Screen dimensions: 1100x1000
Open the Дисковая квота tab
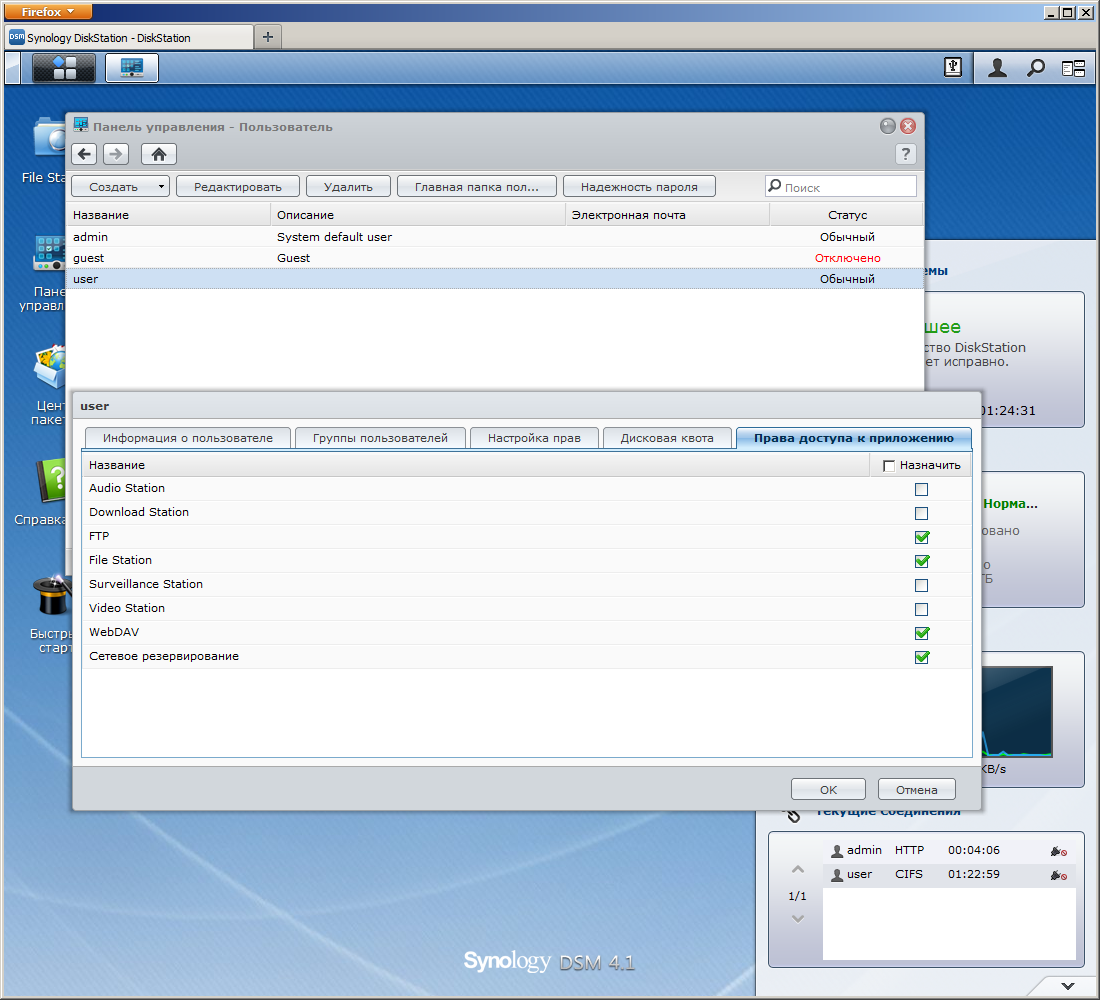click(x=666, y=438)
